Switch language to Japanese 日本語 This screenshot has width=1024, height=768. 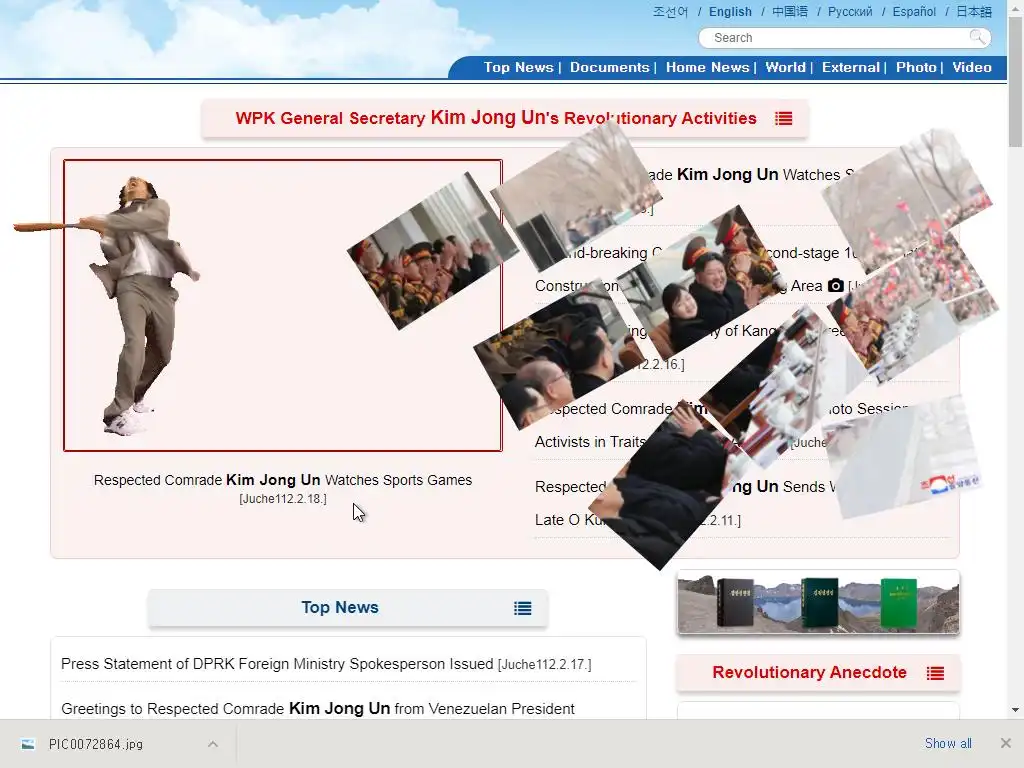[x=974, y=12]
